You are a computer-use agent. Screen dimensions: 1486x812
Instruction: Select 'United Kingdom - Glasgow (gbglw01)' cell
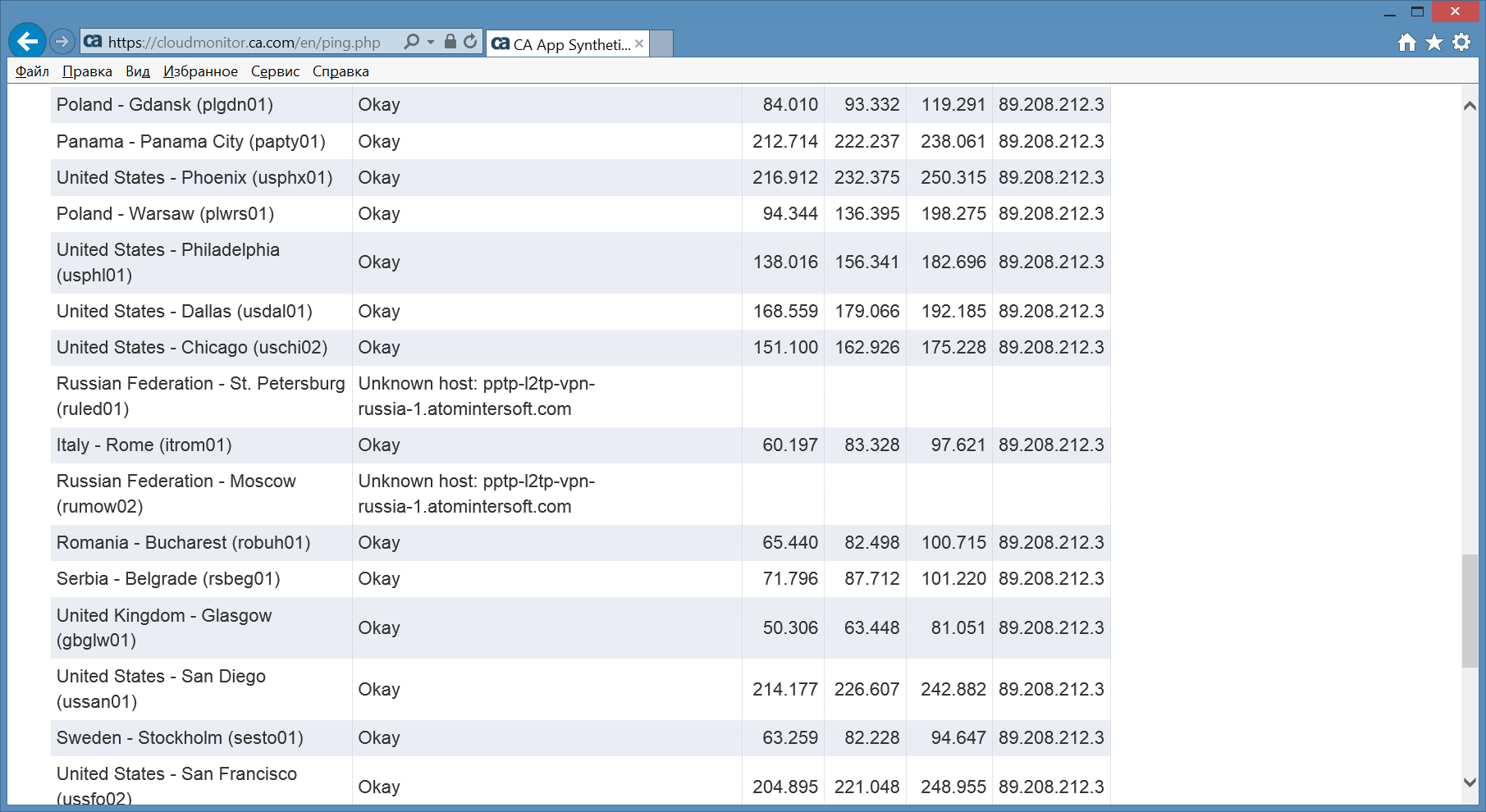pos(201,627)
